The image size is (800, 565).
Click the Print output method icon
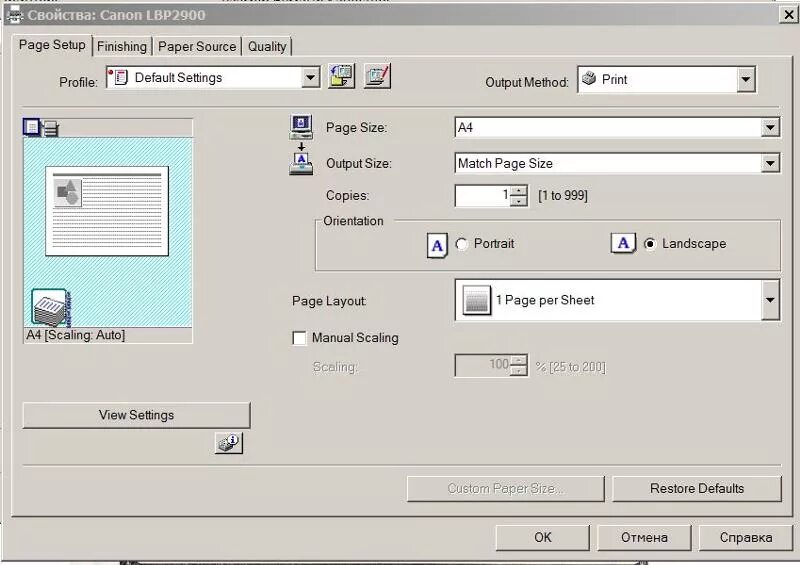point(589,78)
